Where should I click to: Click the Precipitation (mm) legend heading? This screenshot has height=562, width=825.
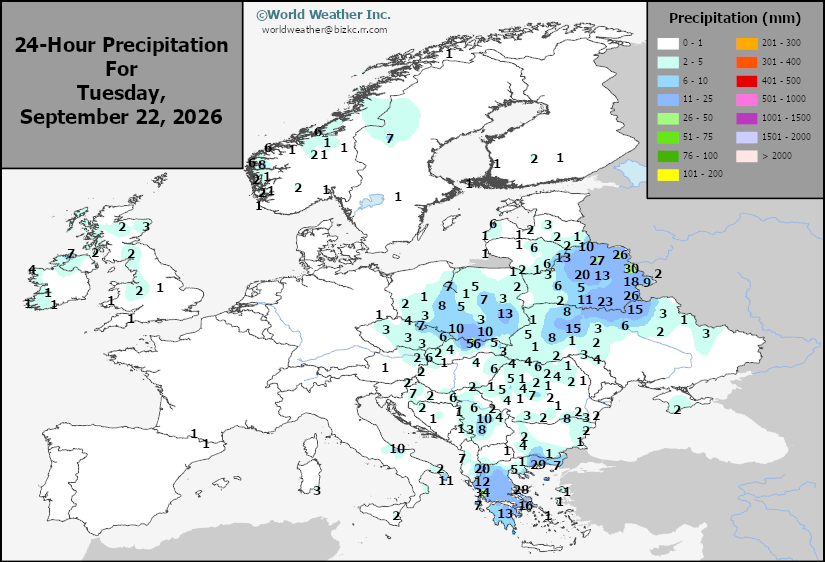(735, 18)
